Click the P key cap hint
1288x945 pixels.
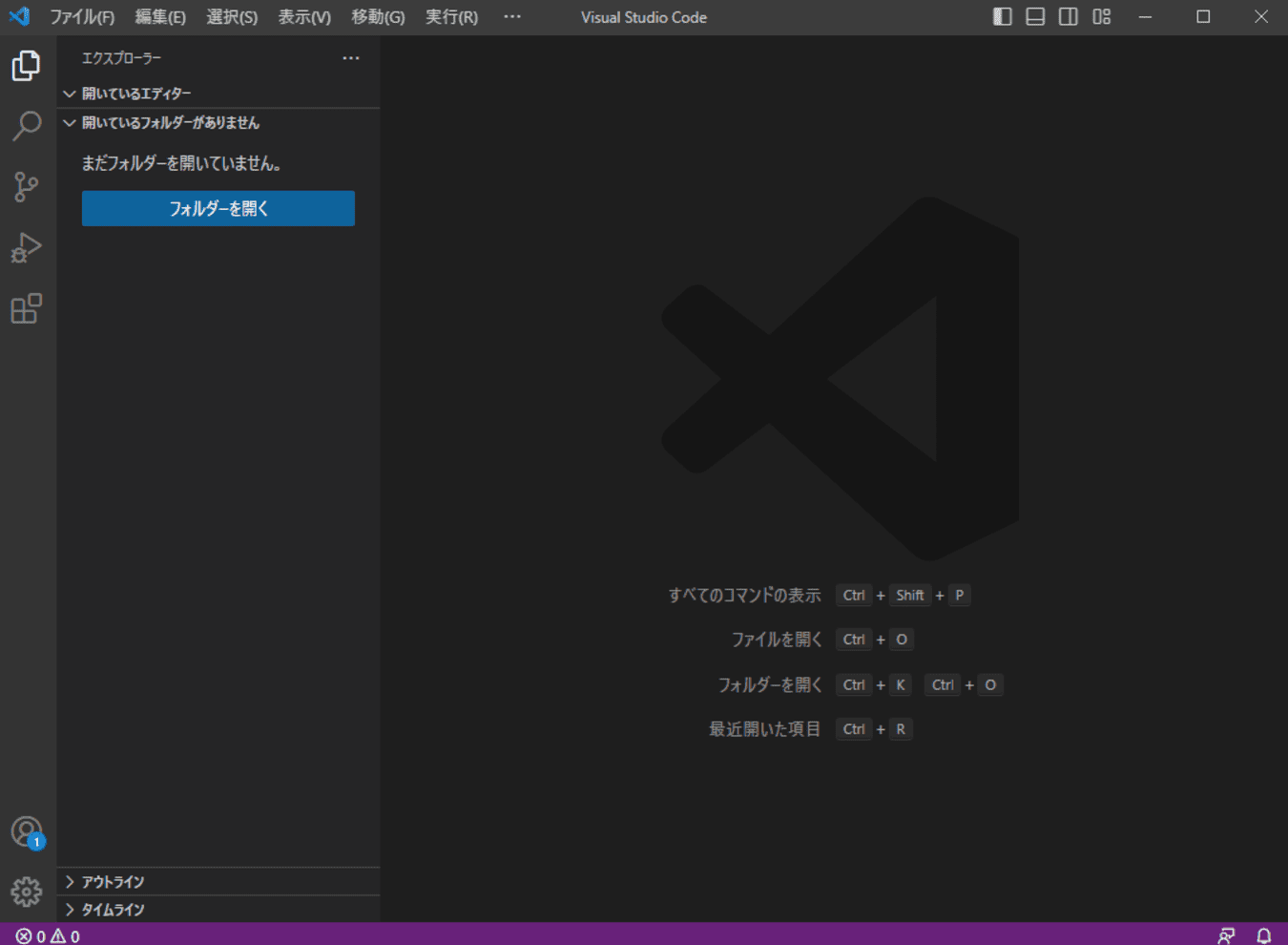(960, 596)
